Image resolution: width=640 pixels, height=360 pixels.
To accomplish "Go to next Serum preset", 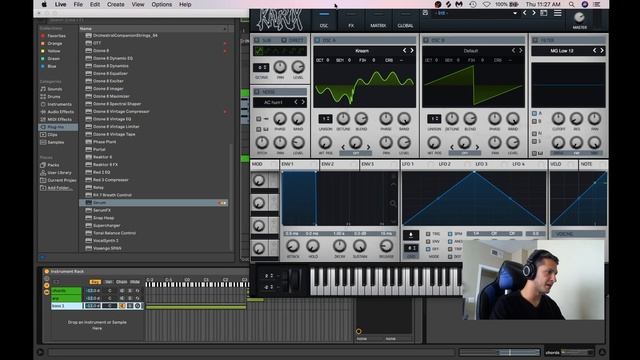I will [533, 13].
